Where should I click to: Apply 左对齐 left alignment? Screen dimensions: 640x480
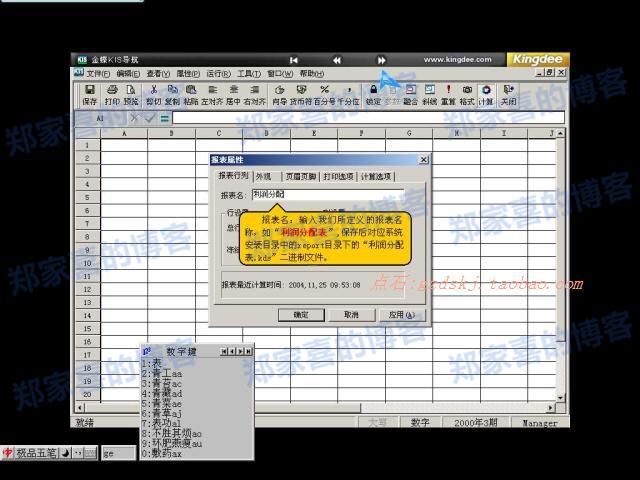click(212, 95)
